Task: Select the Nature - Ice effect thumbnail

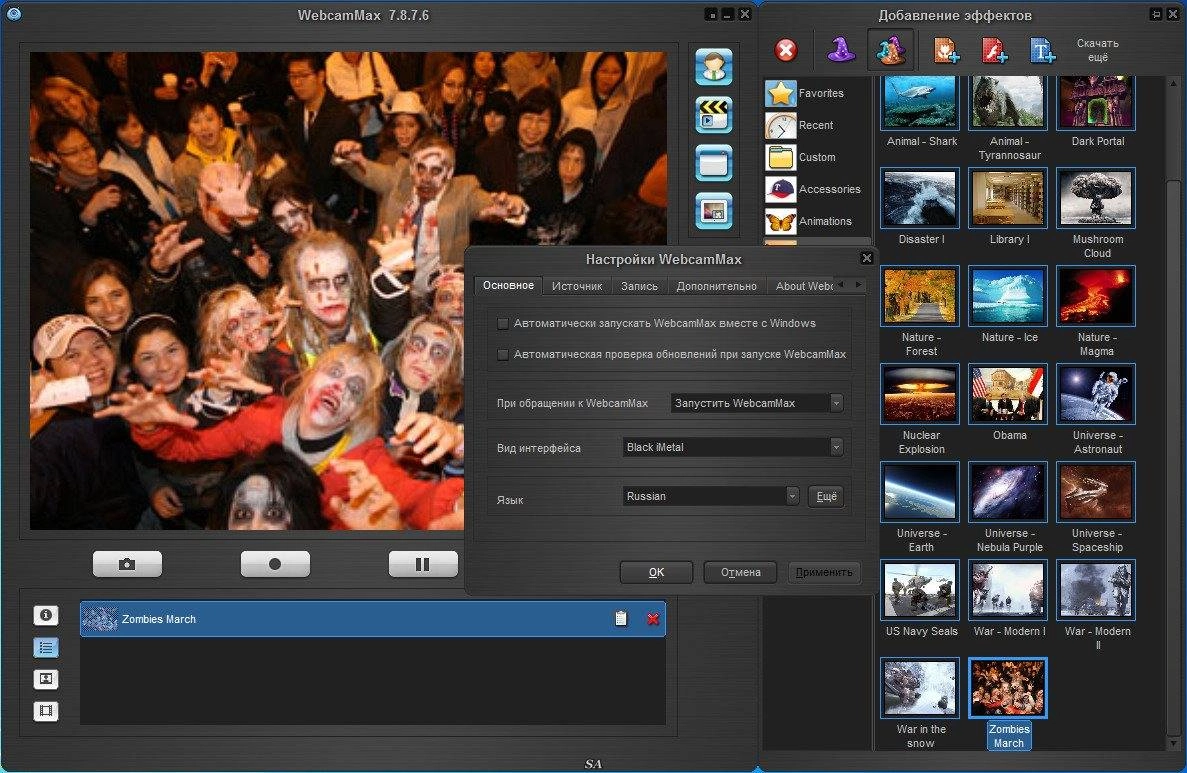Action: [1008, 296]
